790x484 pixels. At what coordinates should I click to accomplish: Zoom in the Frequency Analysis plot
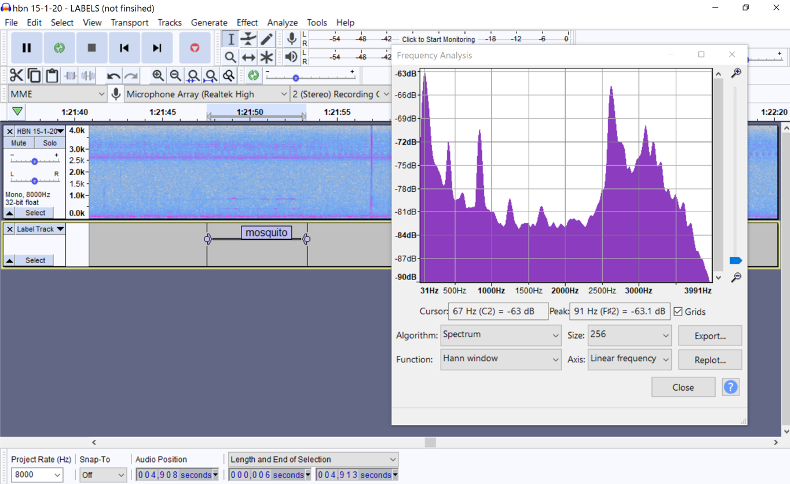(736, 73)
